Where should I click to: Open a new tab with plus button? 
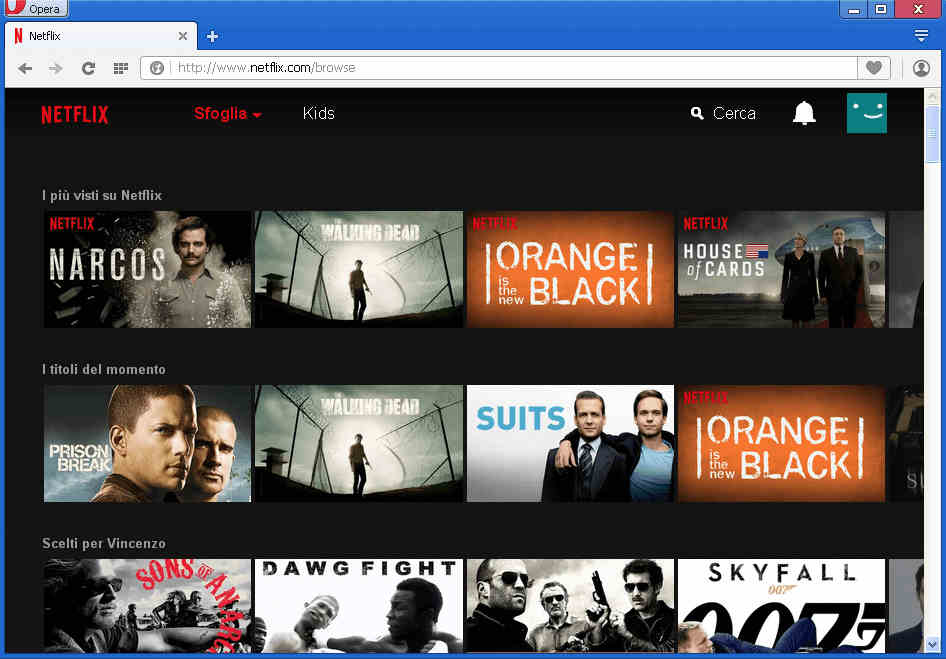coord(212,36)
